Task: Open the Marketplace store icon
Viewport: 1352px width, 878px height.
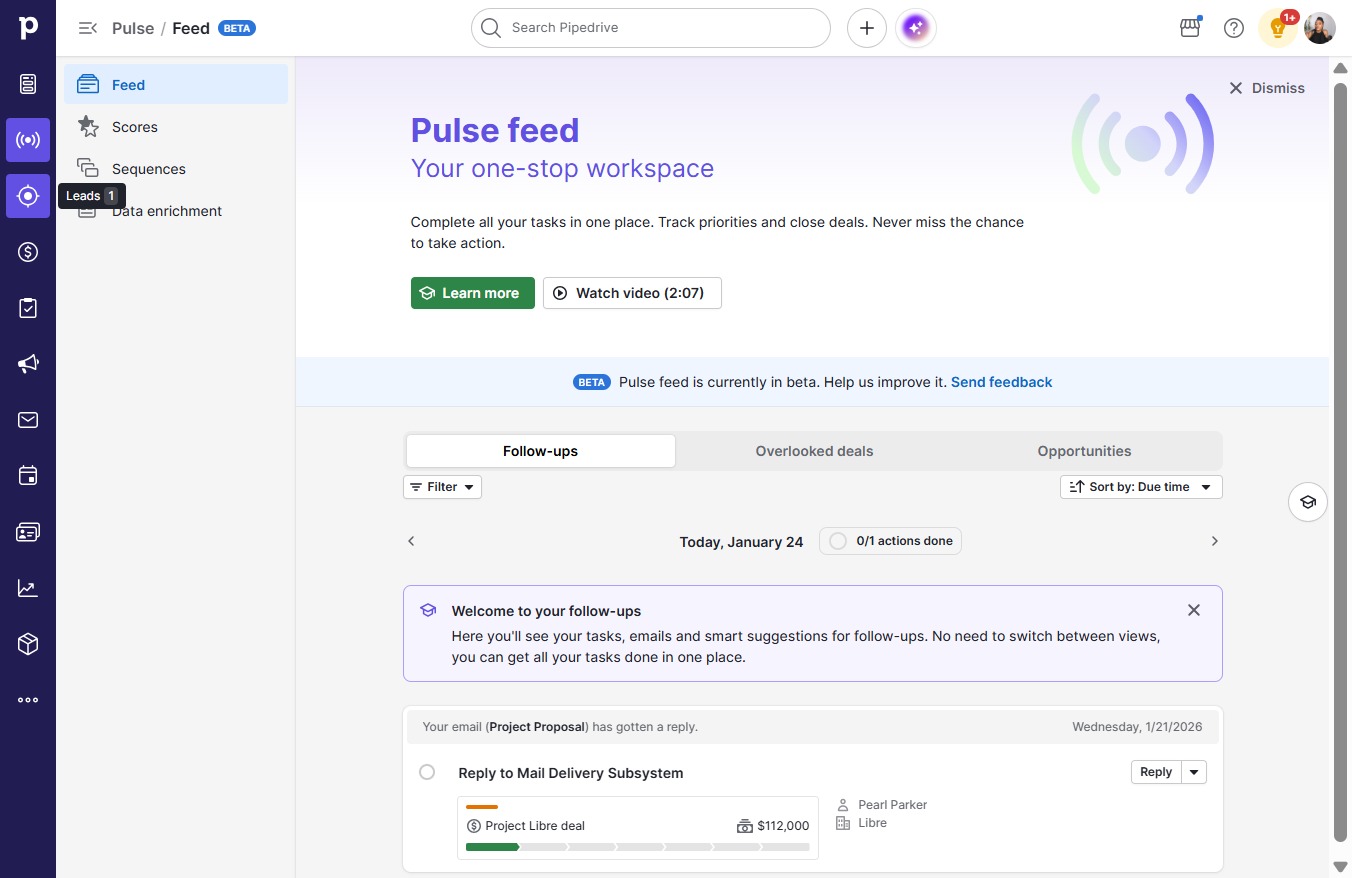Action: click(1190, 28)
